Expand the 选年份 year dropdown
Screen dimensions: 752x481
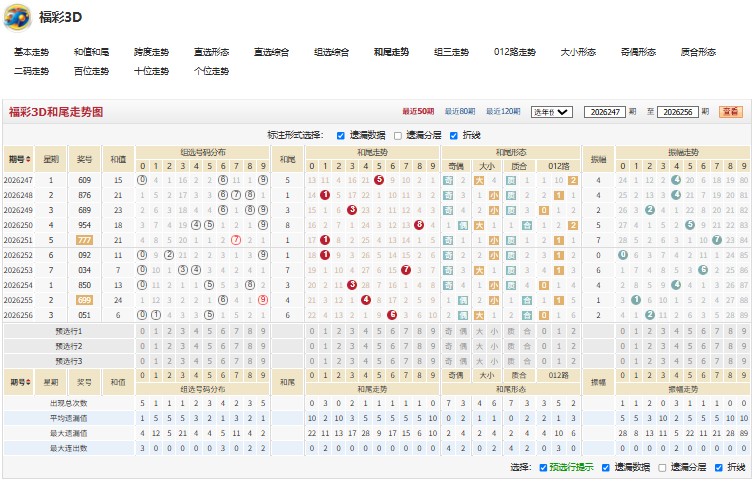tap(552, 112)
